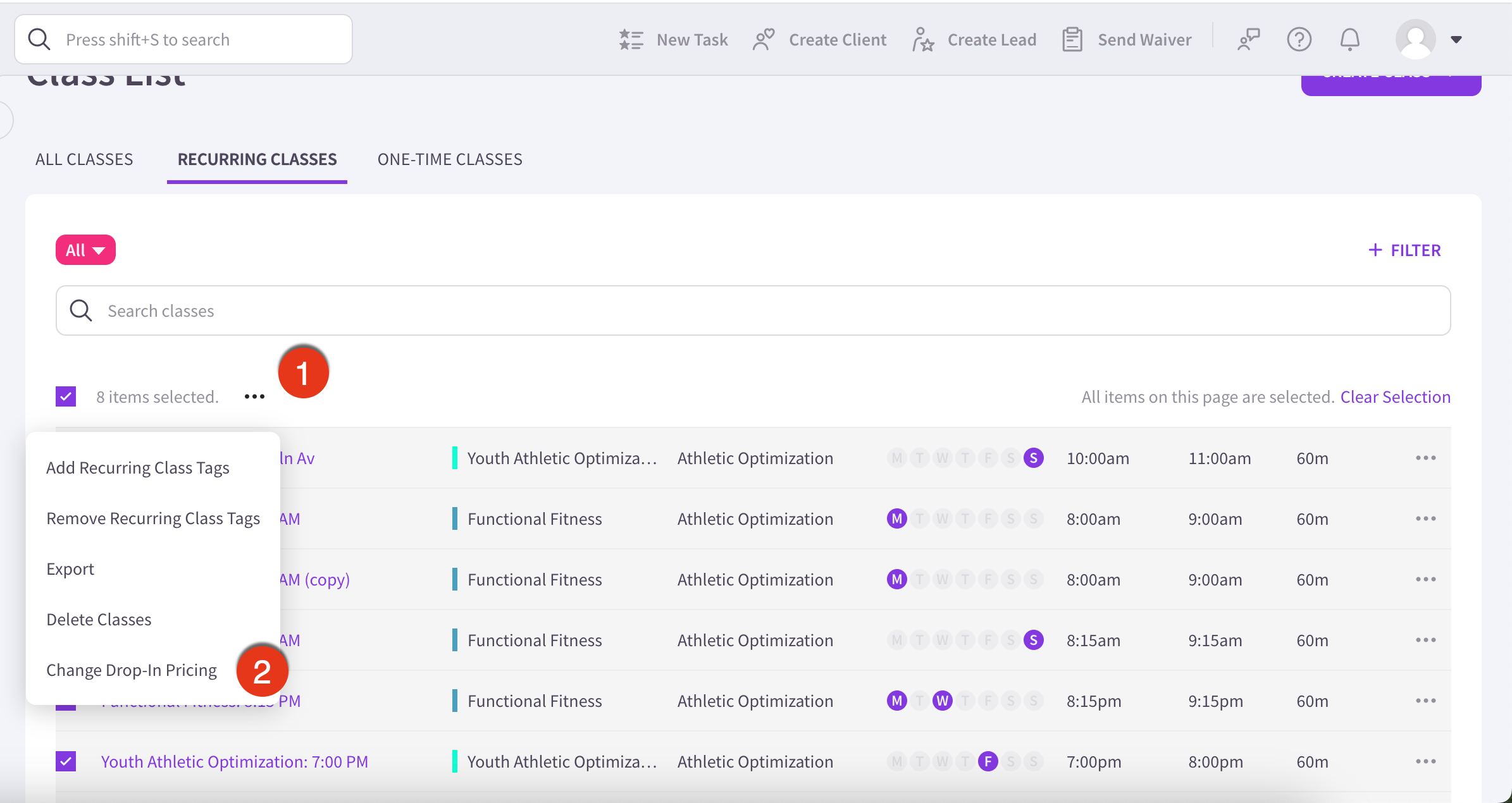Choose Delete Classes from the bulk menu
The image size is (1512, 803).
(99, 619)
